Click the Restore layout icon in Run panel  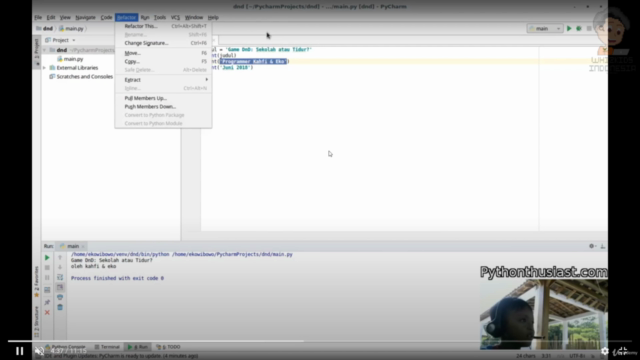47,290
